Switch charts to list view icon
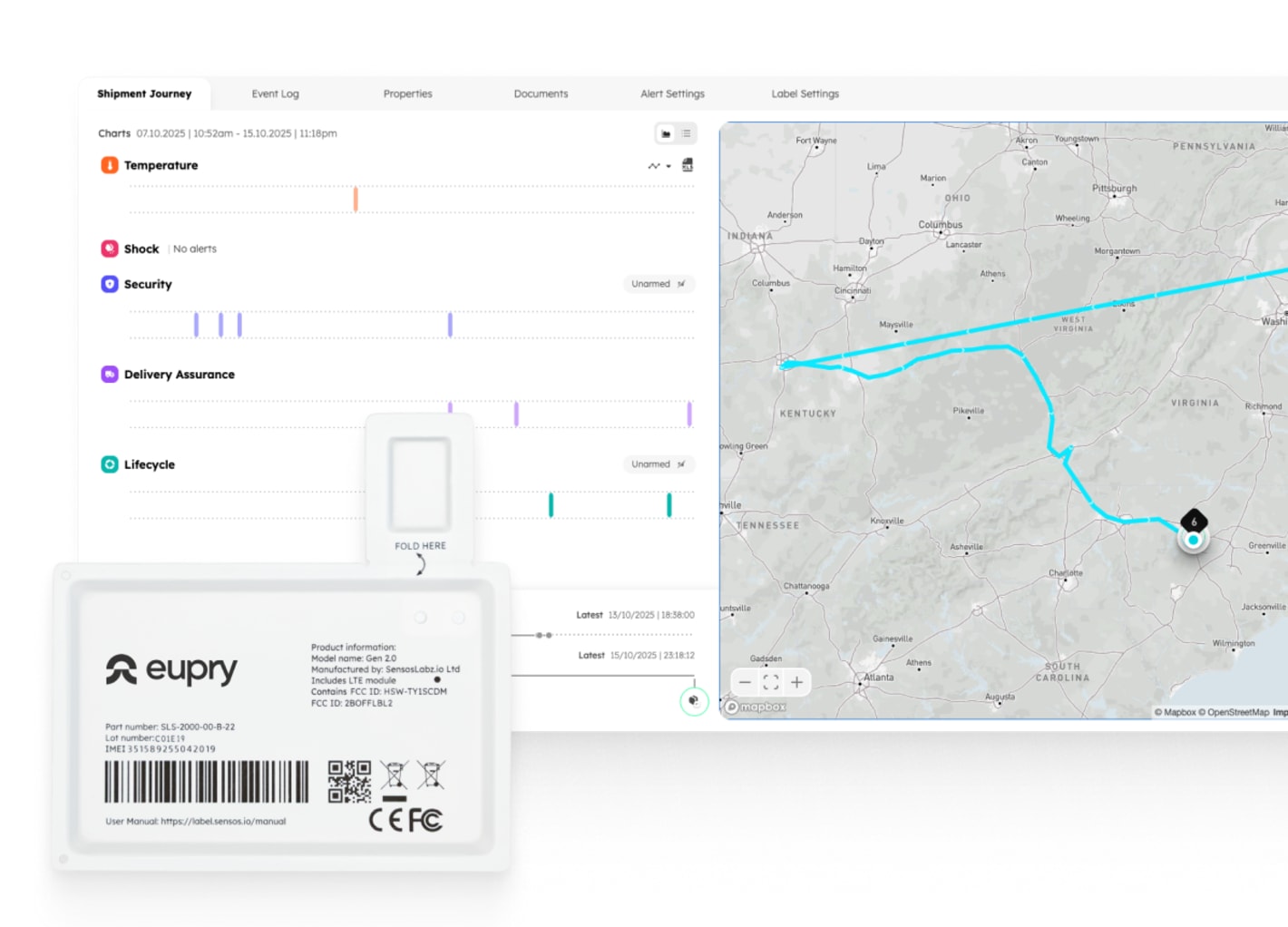 click(686, 133)
